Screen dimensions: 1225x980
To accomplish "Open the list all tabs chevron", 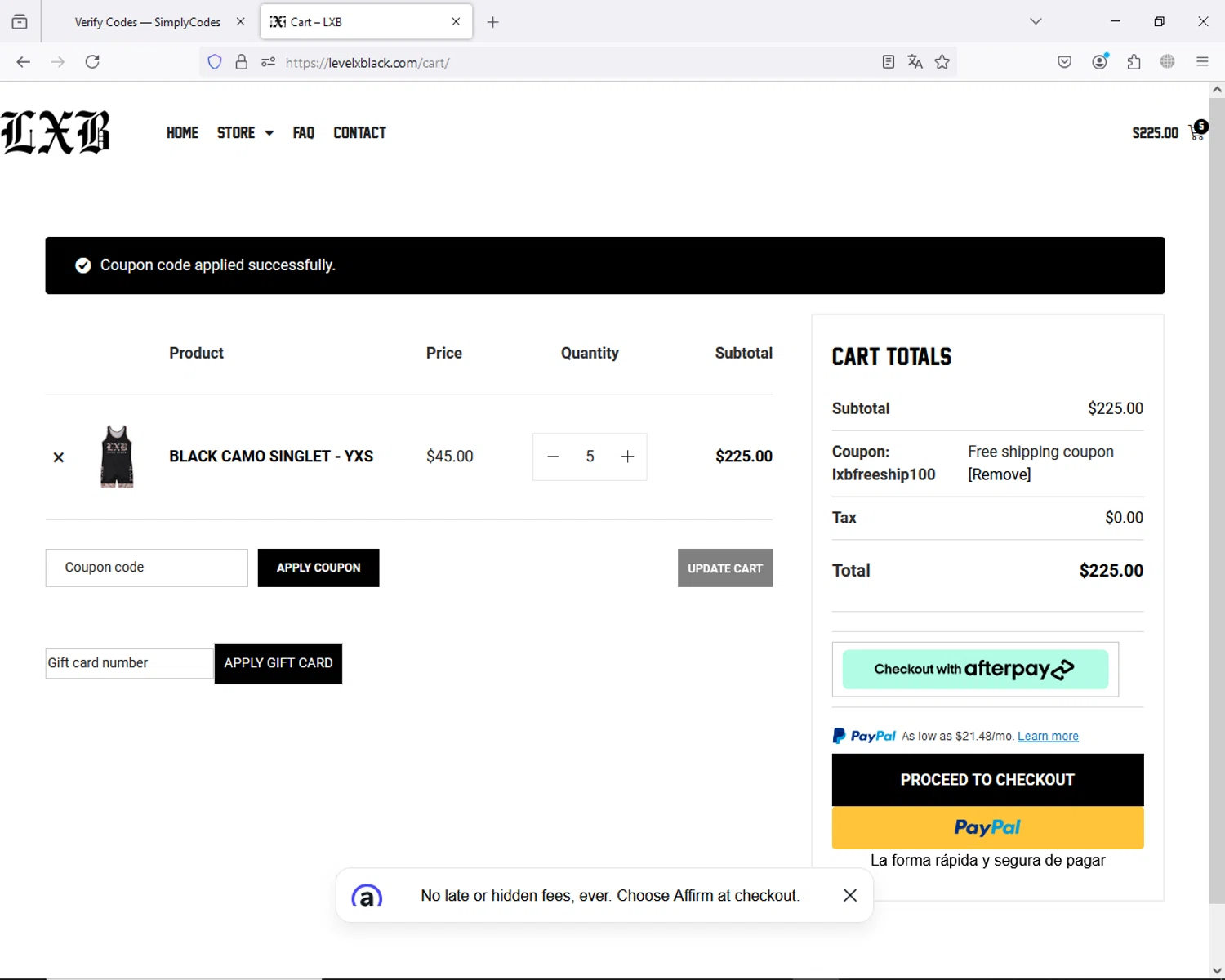I will pos(1036,22).
